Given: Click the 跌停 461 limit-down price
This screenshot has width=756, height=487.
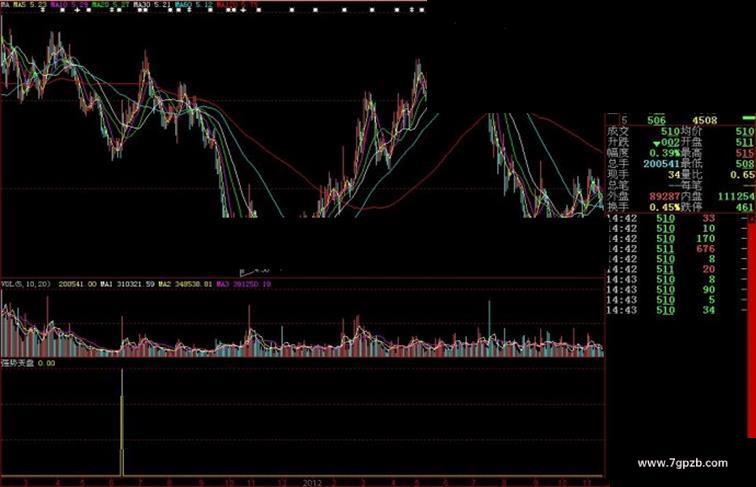Looking at the screenshot, I should tap(744, 207).
